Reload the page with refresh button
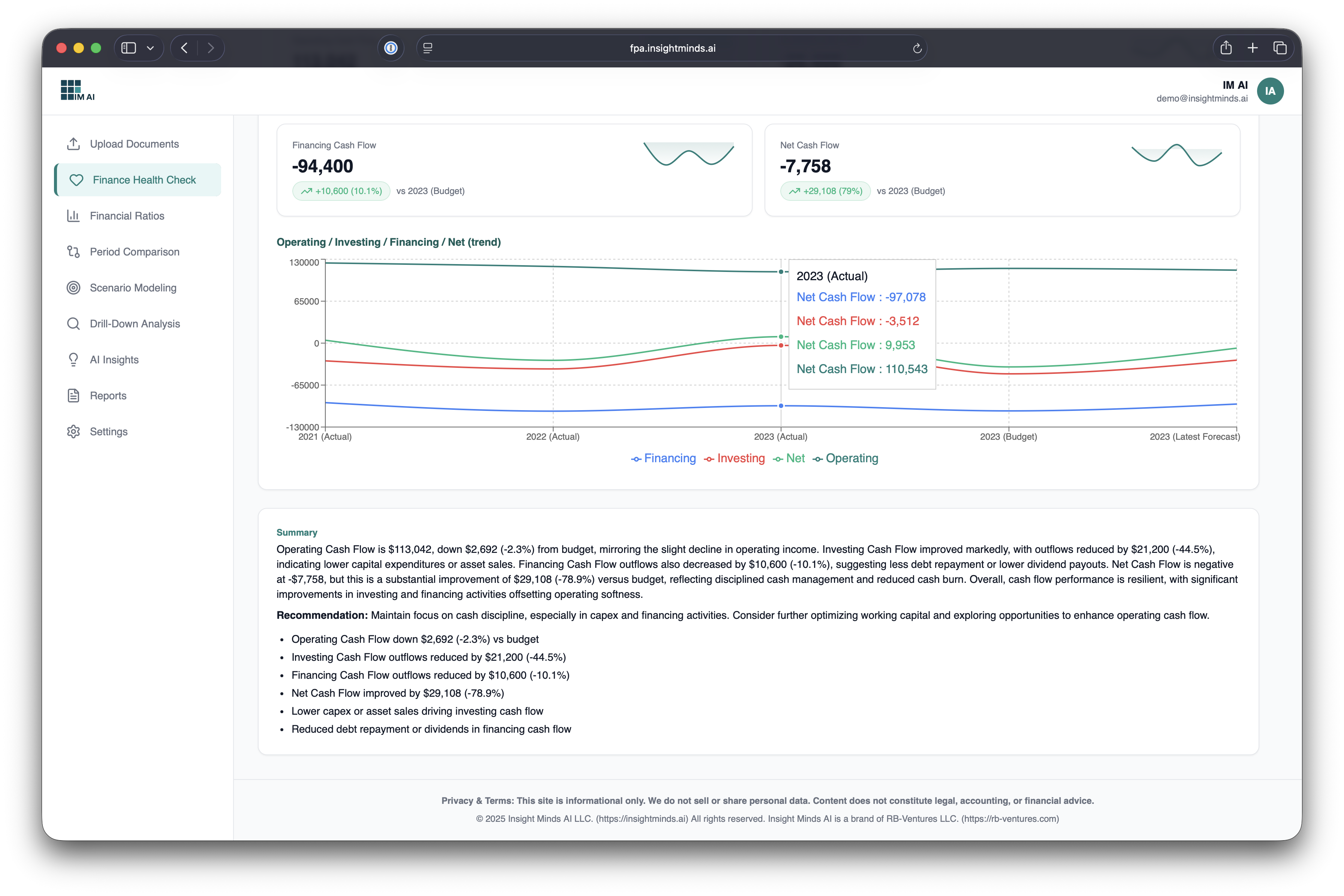The width and height of the screenshot is (1344, 896). 917,49
